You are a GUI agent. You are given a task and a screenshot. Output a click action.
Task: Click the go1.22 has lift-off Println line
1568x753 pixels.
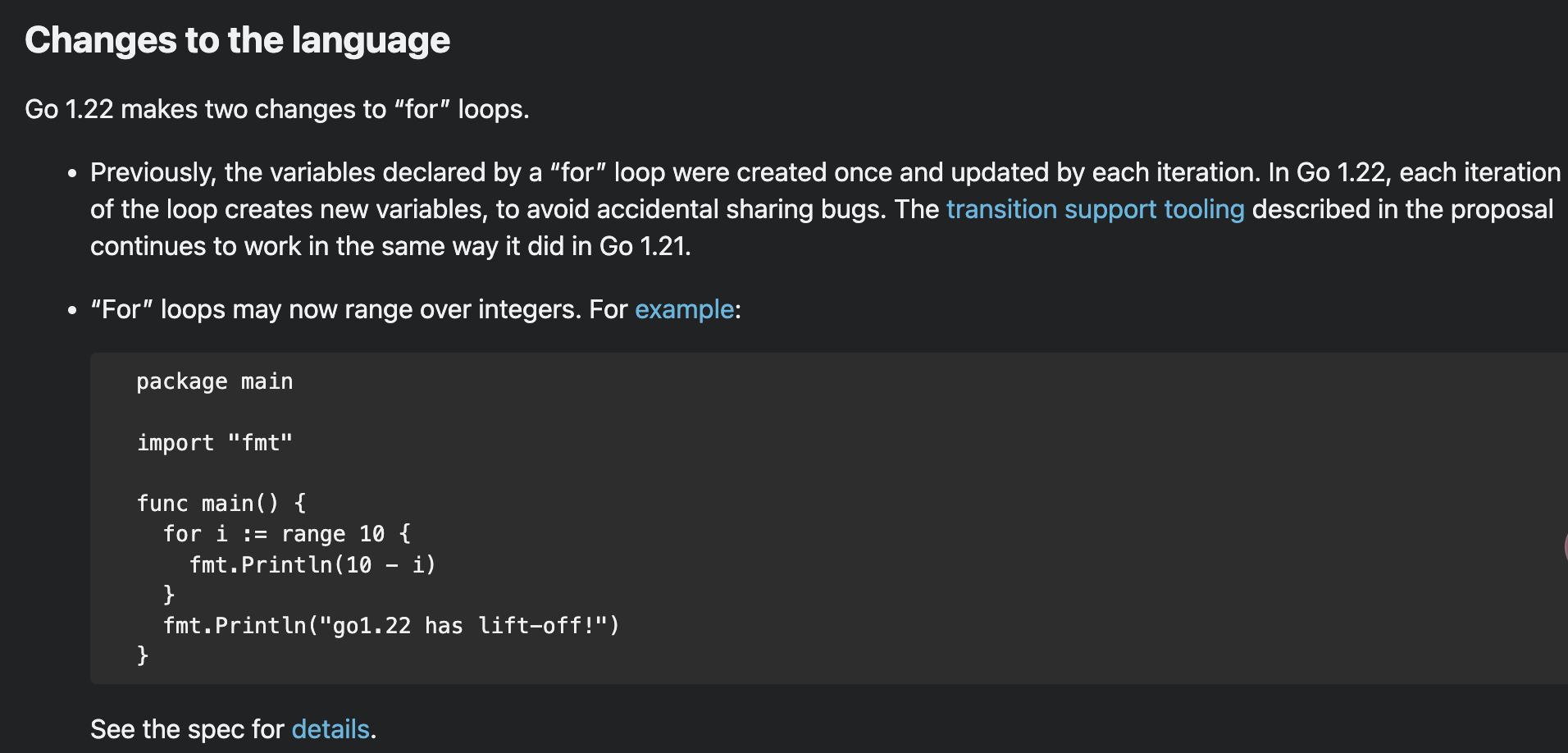[x=391, y=626]
